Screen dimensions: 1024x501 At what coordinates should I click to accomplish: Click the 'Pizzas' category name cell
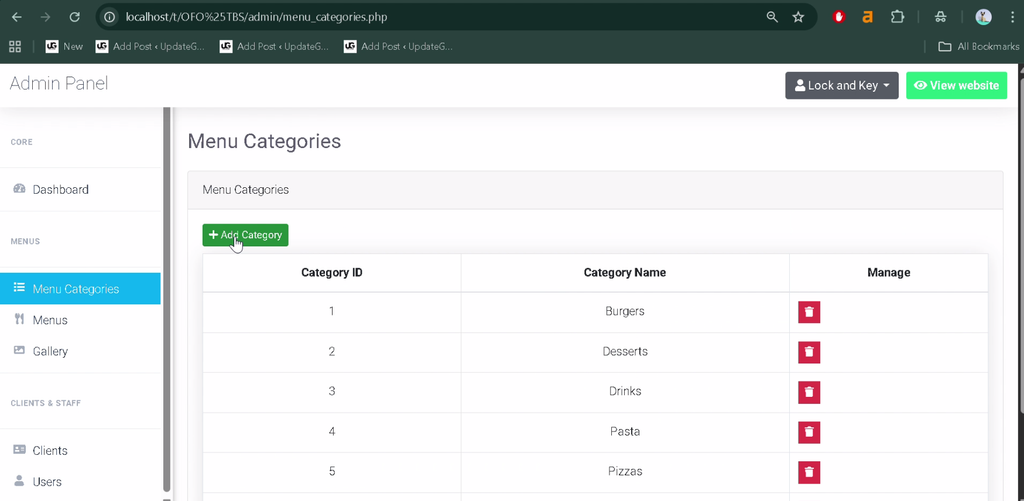pos(625,472)
